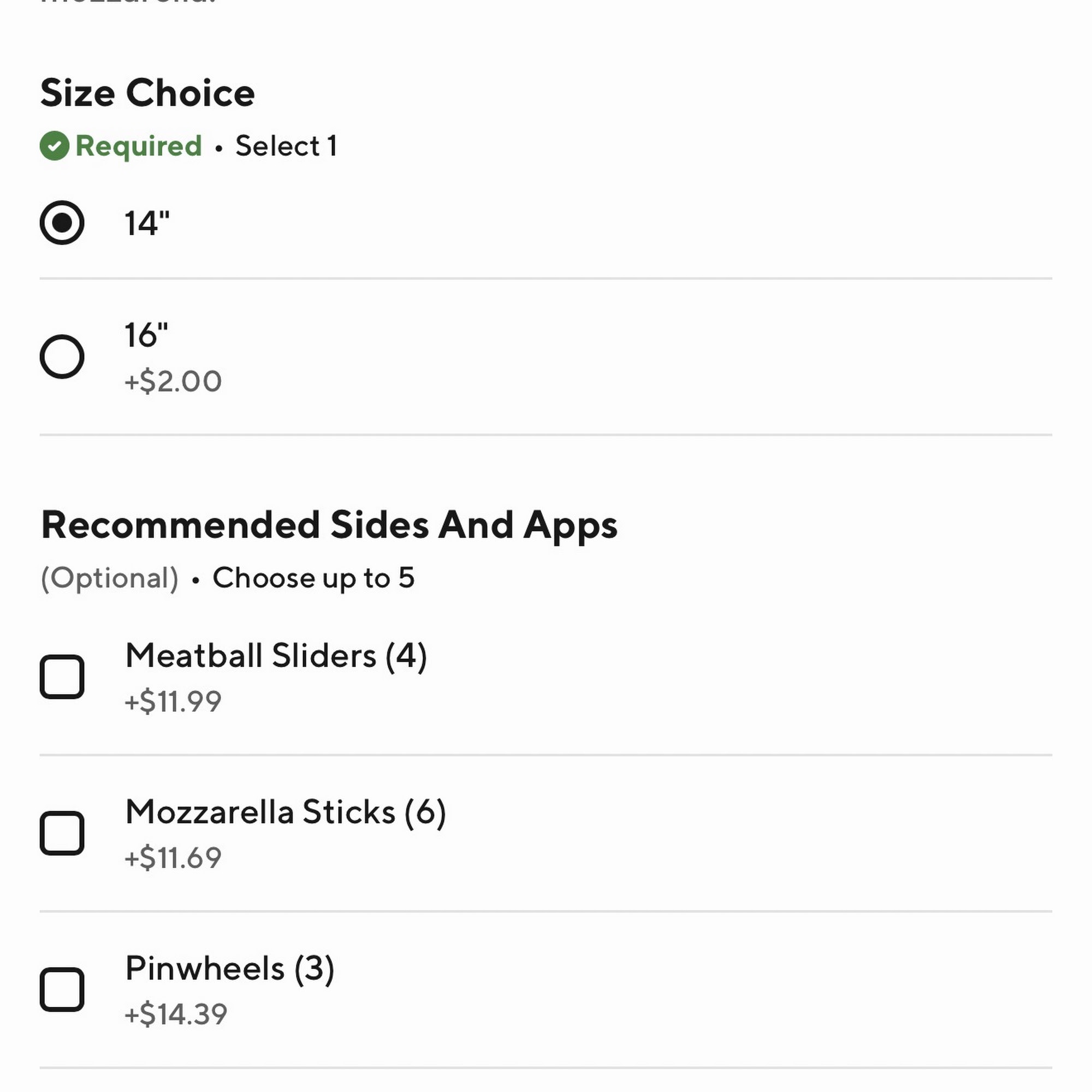Click the green Required checkmark icon

54,146
